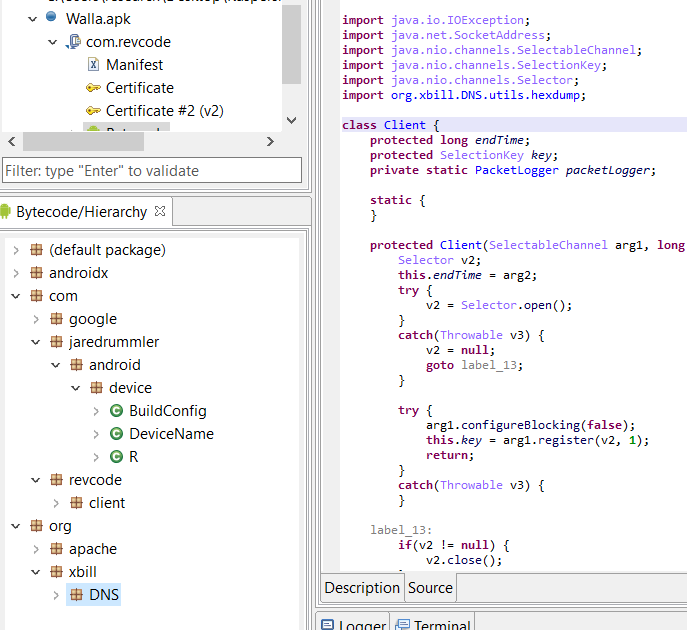This screenshot has width=687, height=630.
Task: Click the android package icon
Action: (x=76, y=365)
